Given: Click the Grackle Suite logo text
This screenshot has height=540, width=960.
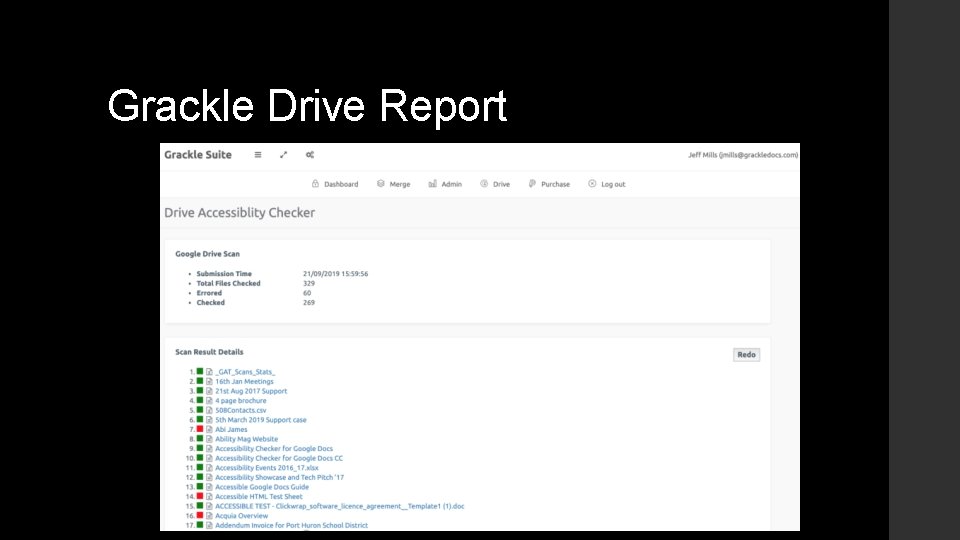Looking at the screenshot, I should point(198,155).
